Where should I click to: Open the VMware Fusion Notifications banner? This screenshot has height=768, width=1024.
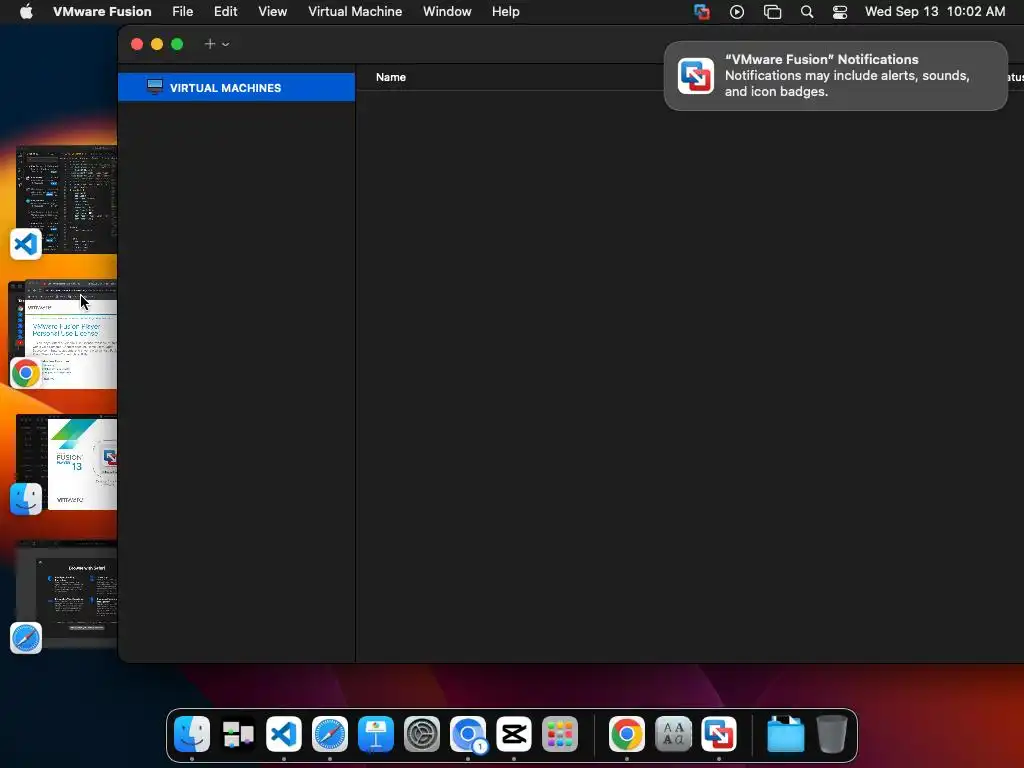point(835,76)
